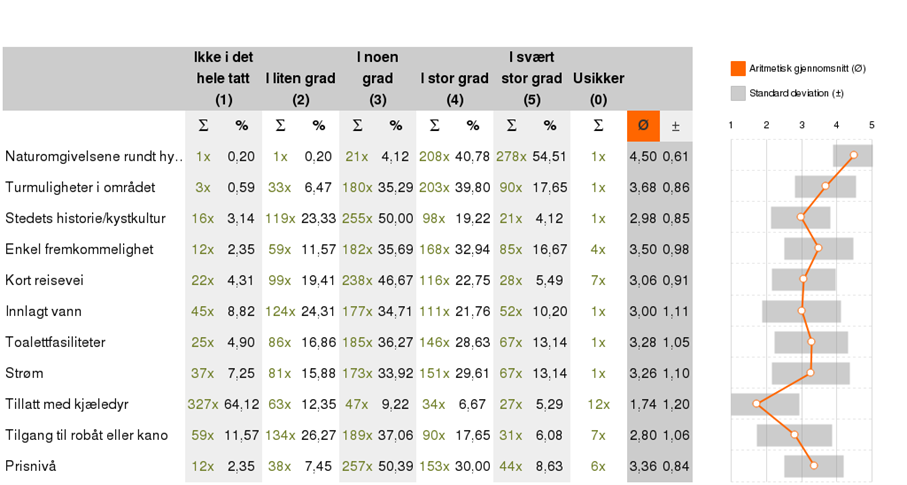The height and width of the screenshot is (485, 907).
Task: Click the gray Standard deviation legend swatch
Action: 738,93
